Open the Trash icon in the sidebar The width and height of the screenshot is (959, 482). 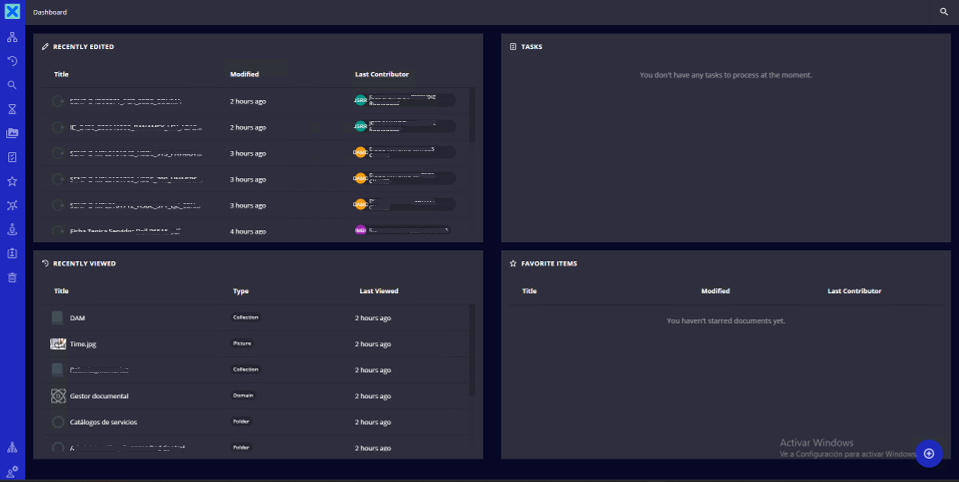tap(12, 277)
